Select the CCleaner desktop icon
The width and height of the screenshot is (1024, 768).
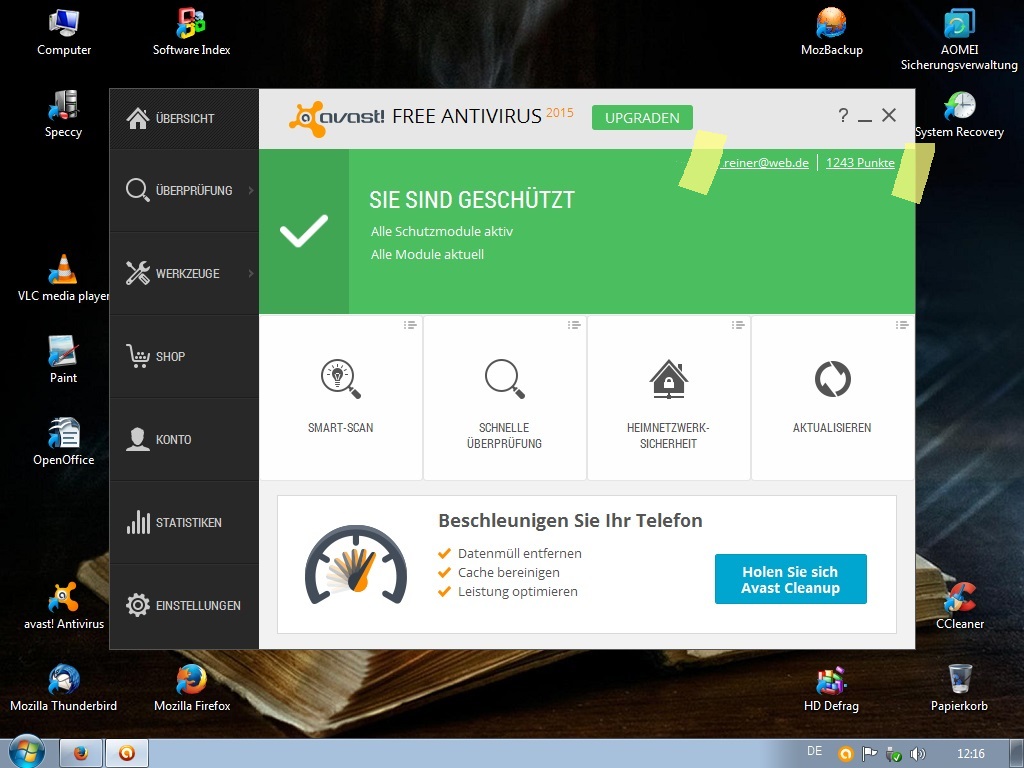point(959,606)
